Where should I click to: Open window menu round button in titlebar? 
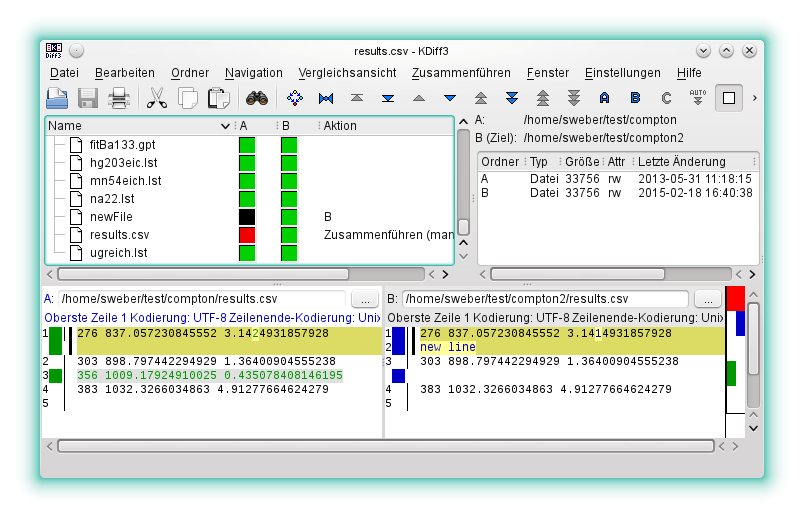76,51
